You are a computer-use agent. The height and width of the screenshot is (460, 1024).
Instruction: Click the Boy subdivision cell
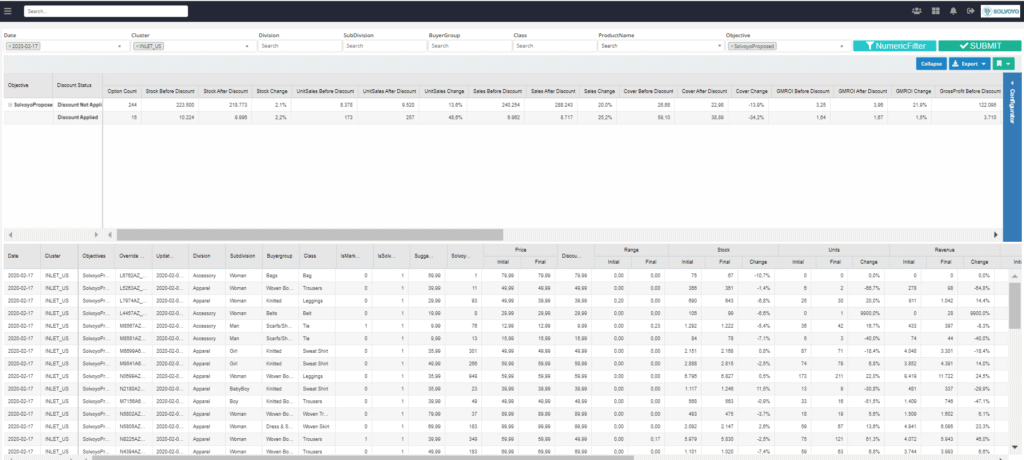coord(244,401)
